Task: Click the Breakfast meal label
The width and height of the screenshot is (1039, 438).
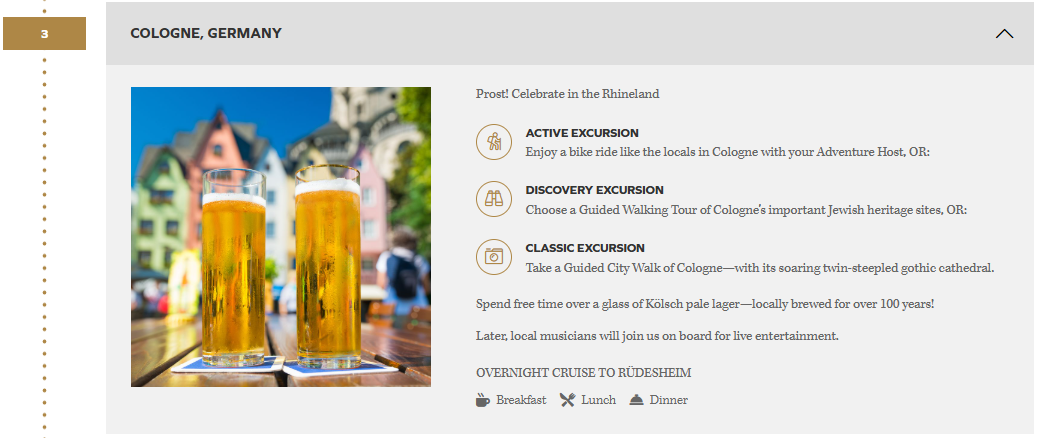Action: point(521,400)
